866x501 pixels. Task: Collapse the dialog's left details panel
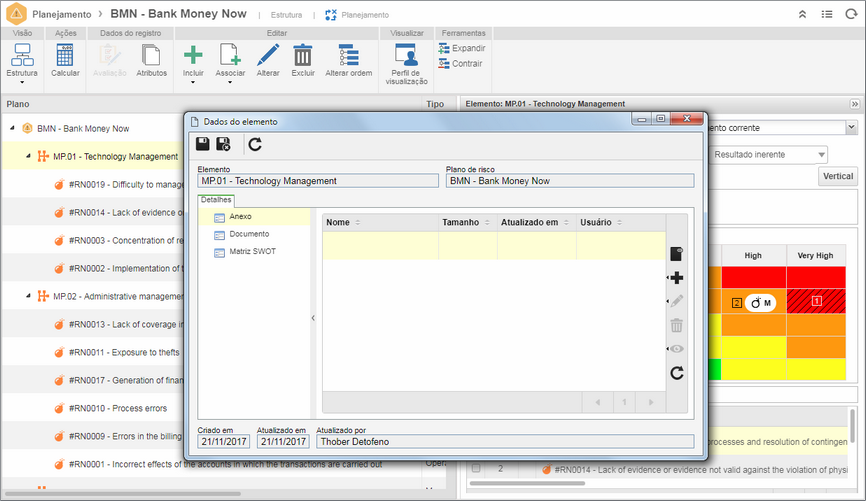tap(313, 318)
